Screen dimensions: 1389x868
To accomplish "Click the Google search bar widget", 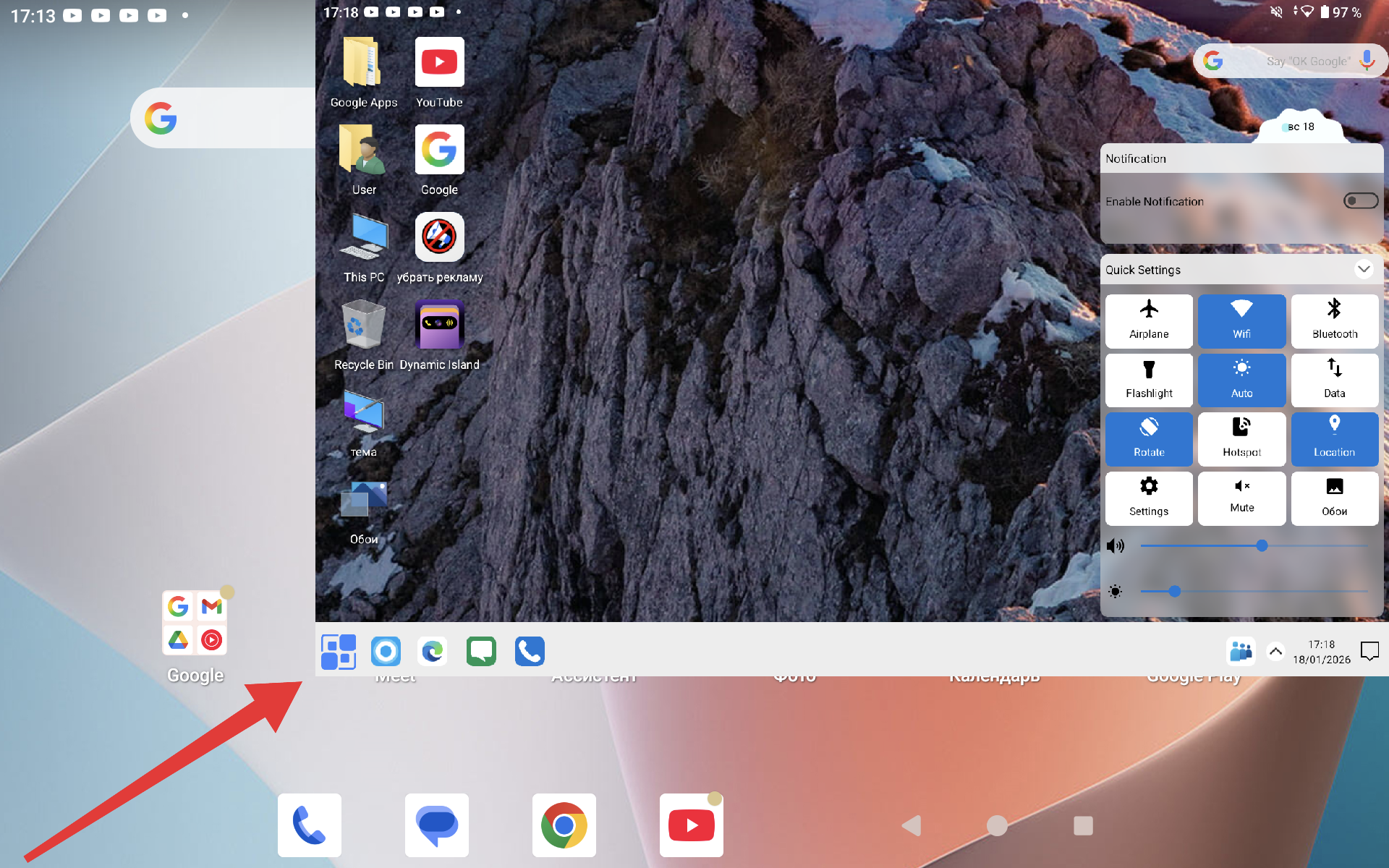I will pos(1289,61).
